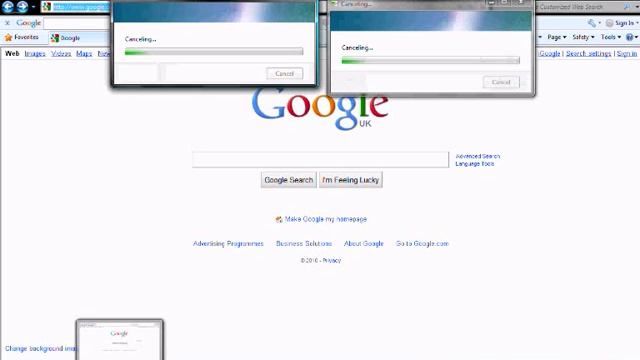Open the Videos link
Screen dimensions: 640x360
pyautogui.click(x=61, y=53)
